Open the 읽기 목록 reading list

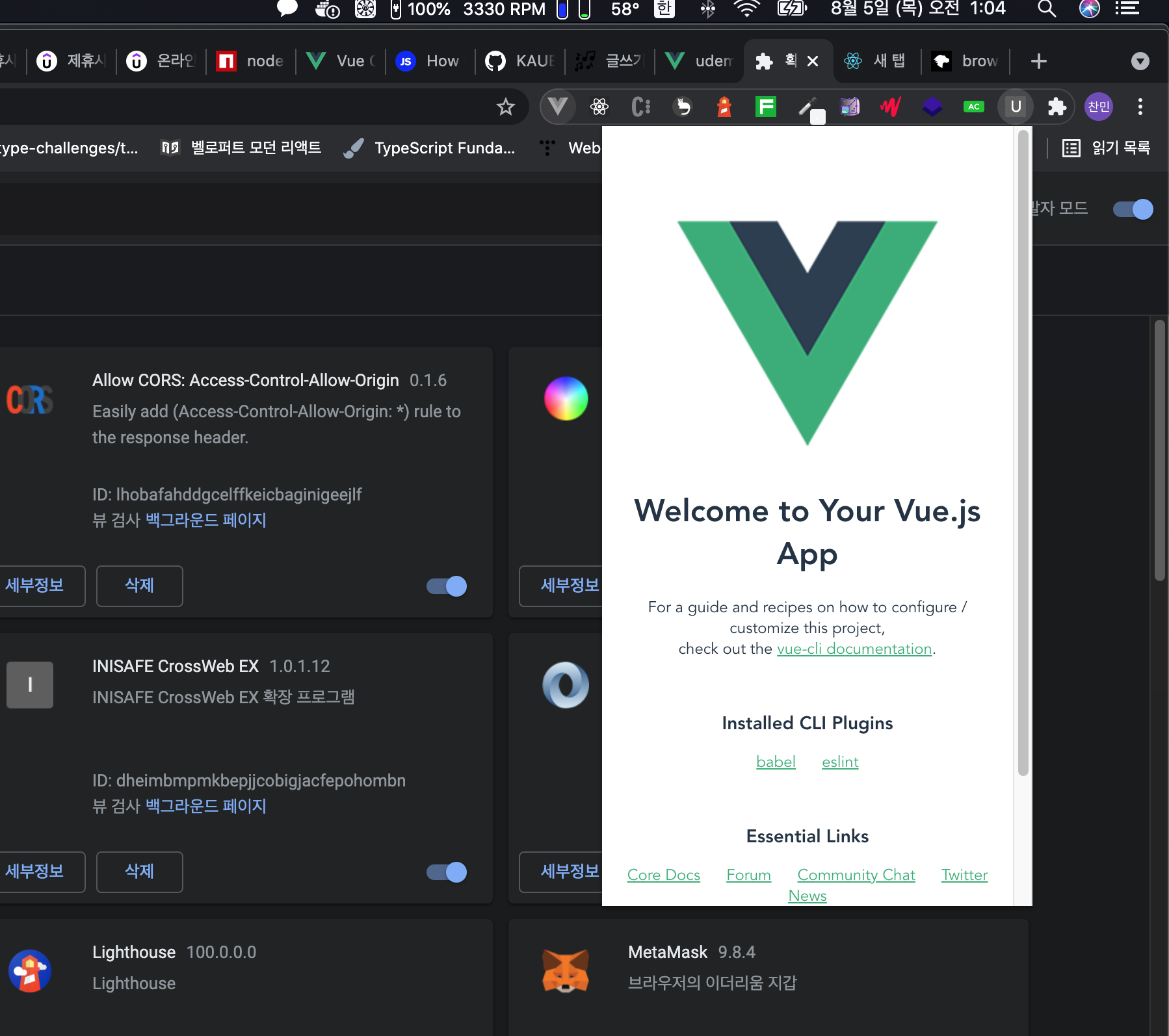tap(1107, 148)
